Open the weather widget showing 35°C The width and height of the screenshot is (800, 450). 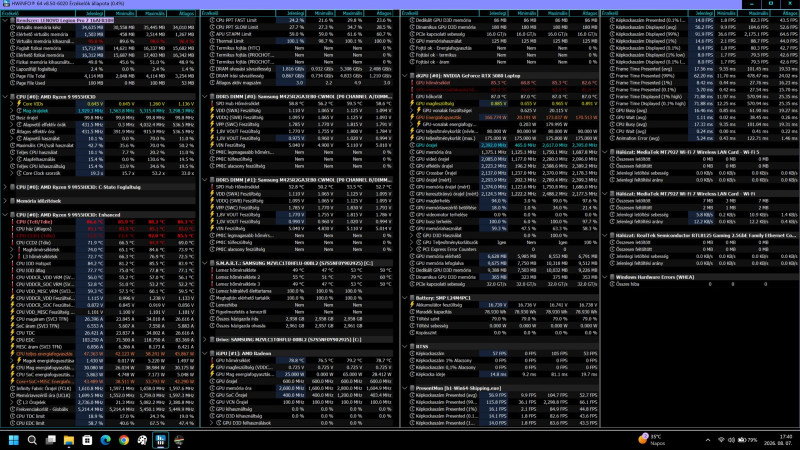[x=652, y=440]
